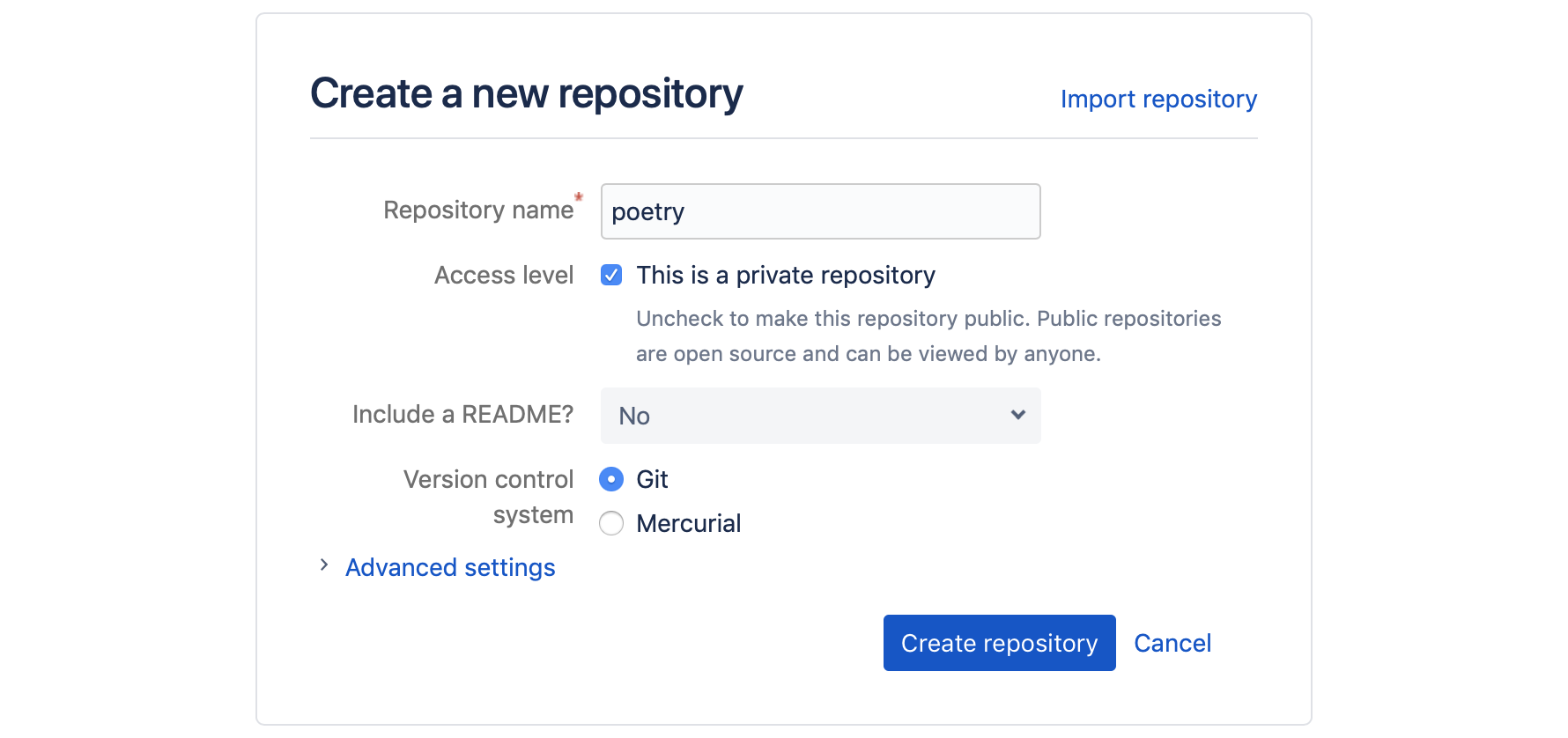1568x738 pixels.
Task: Open the Include a README dropdown
Action: 820,416
